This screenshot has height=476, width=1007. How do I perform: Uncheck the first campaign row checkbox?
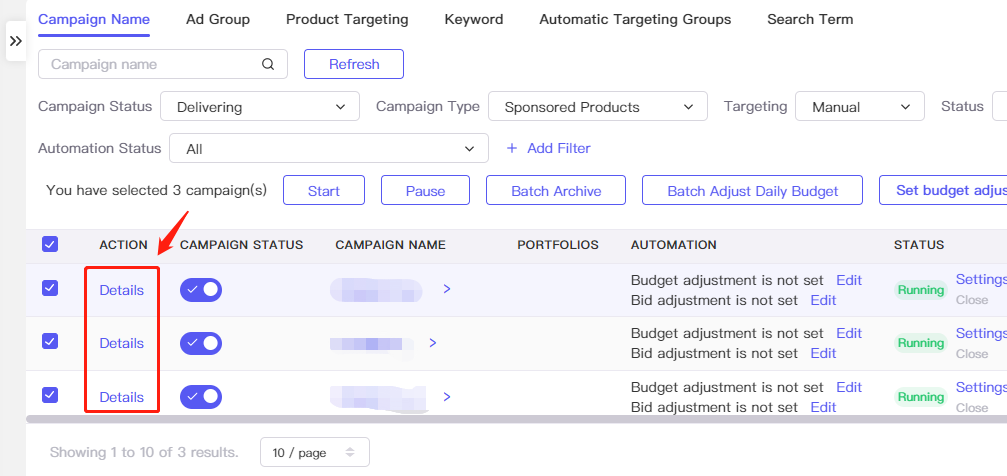click(49, 288)
